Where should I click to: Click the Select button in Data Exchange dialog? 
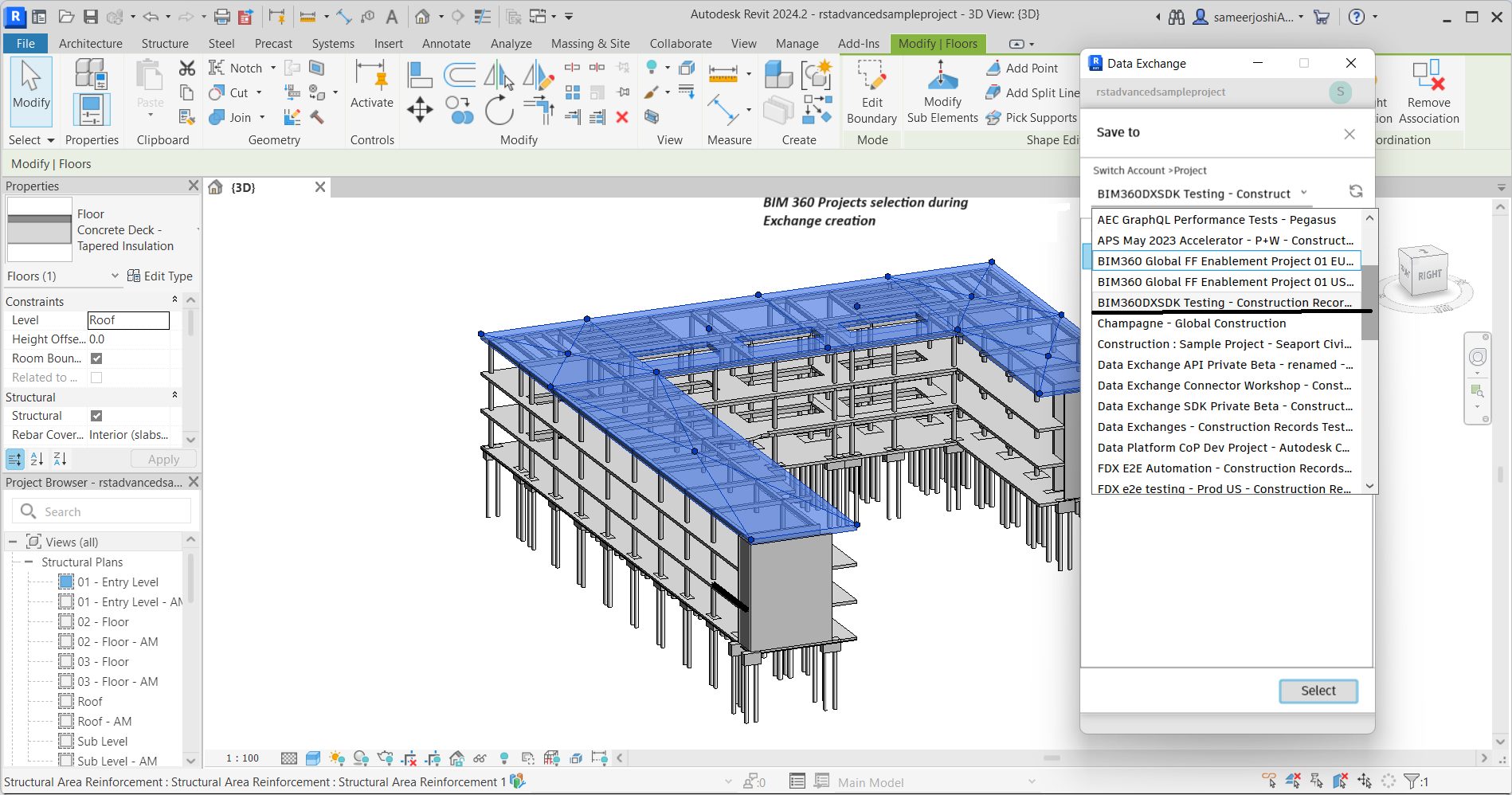pos(1318,691)
